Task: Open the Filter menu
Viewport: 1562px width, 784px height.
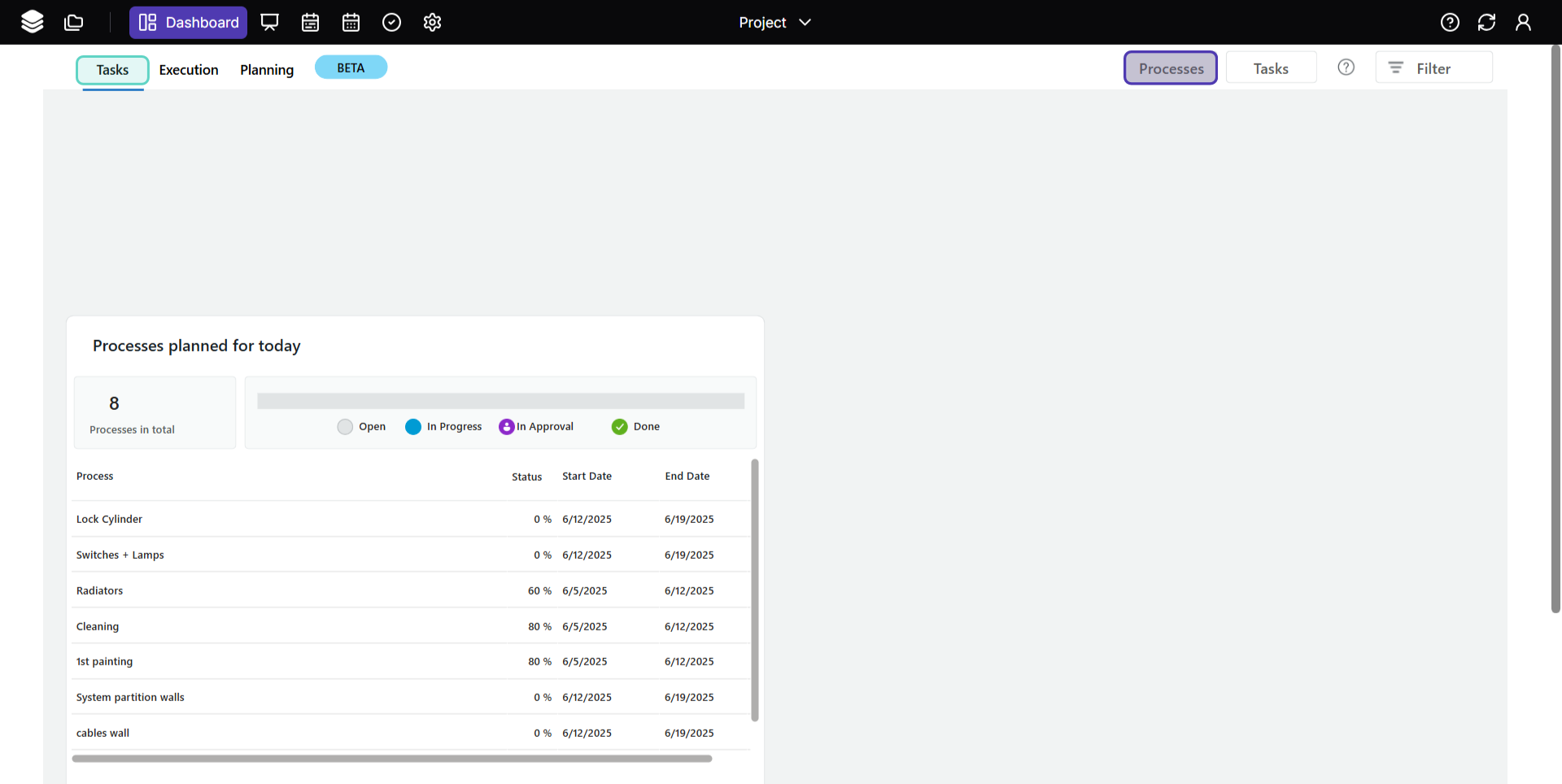Action: (x=1433, y=68)
